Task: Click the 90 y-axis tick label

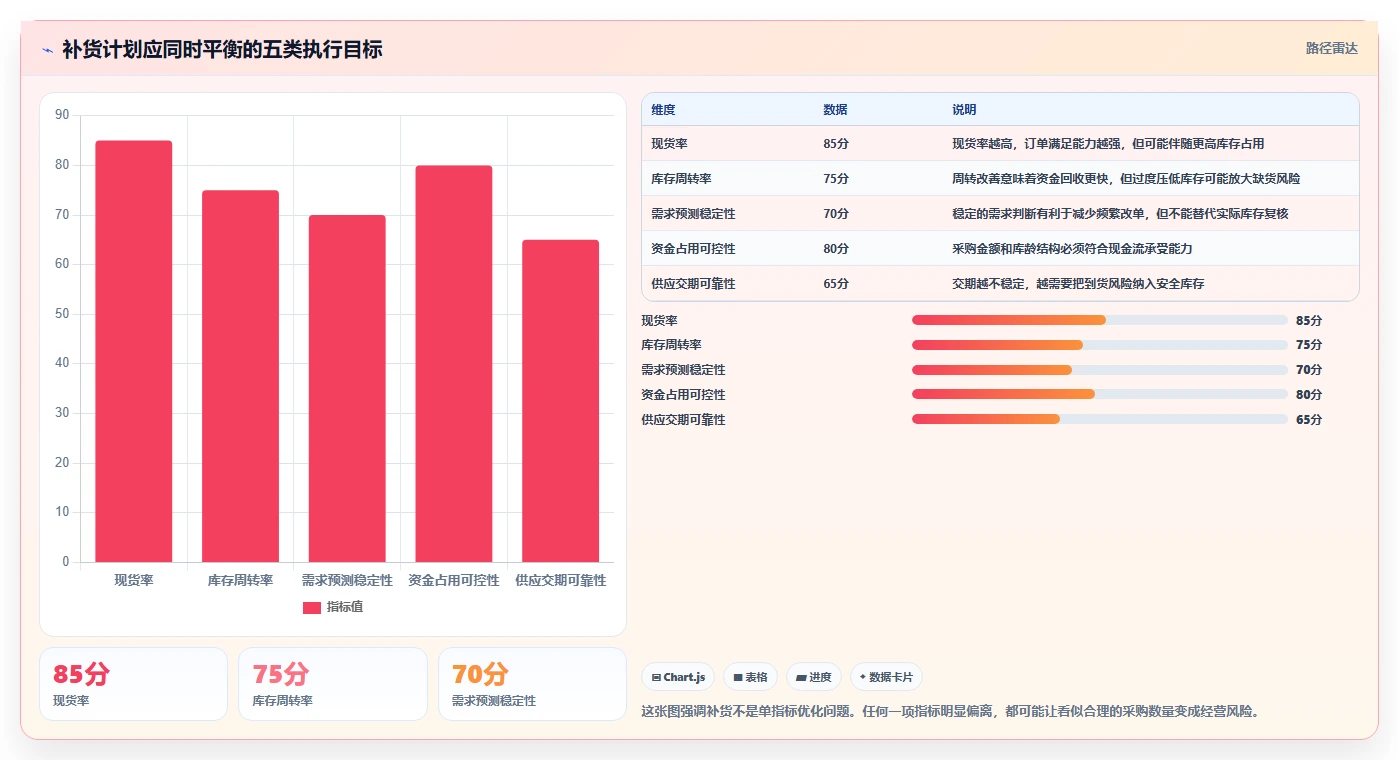Action: 62,115
